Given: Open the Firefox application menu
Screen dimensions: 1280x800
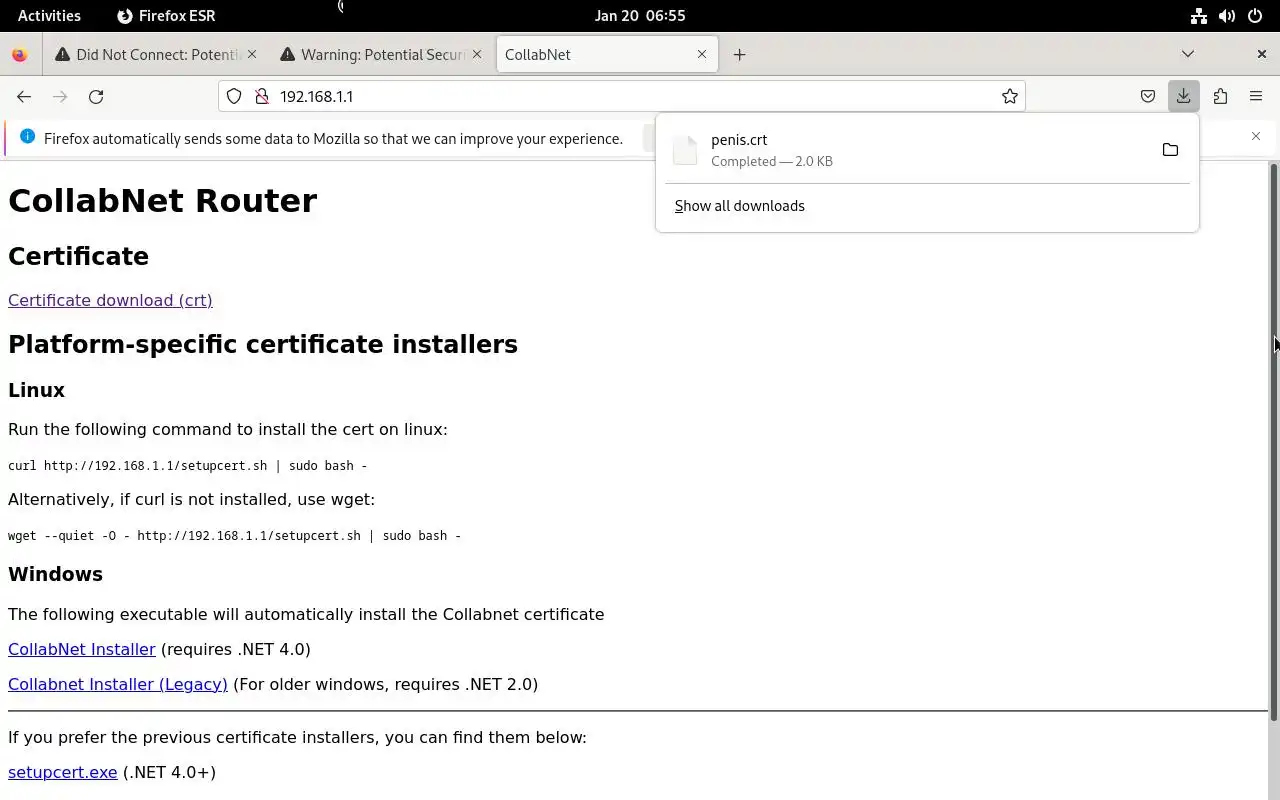Looking at the screenshot, I should (1256, 96).
